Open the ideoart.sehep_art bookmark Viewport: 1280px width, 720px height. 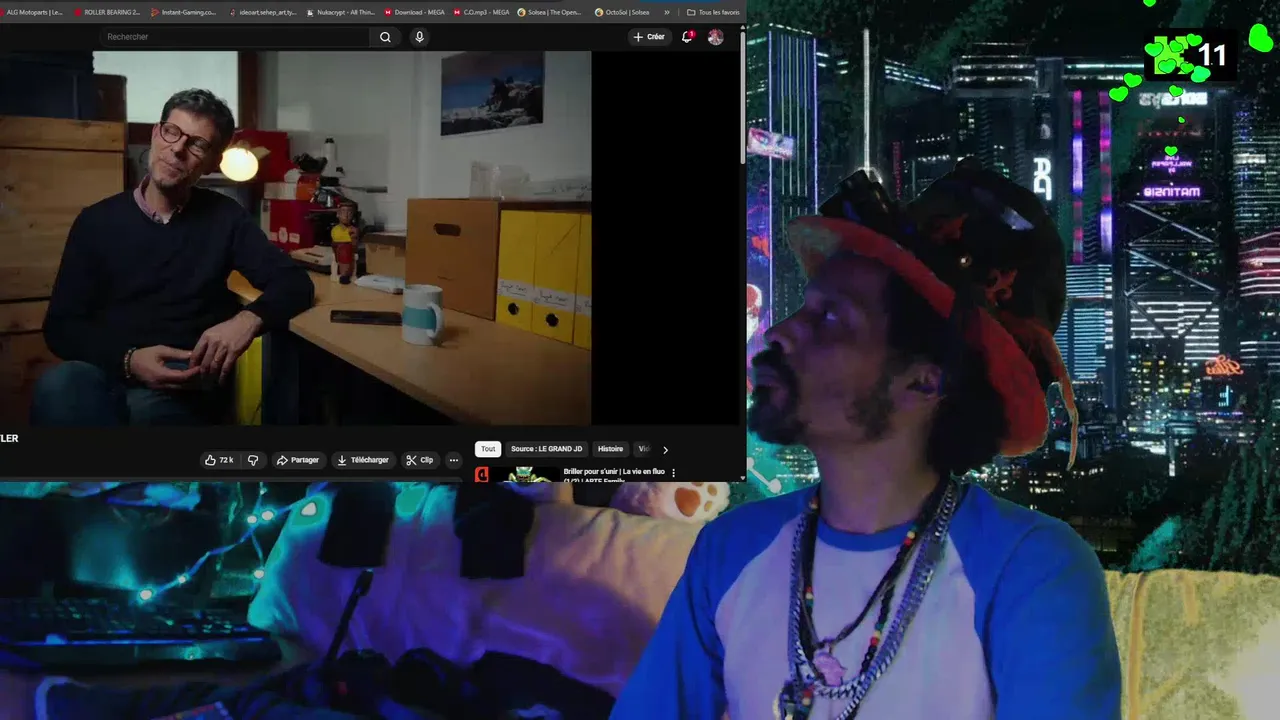[x=262, y=12]
